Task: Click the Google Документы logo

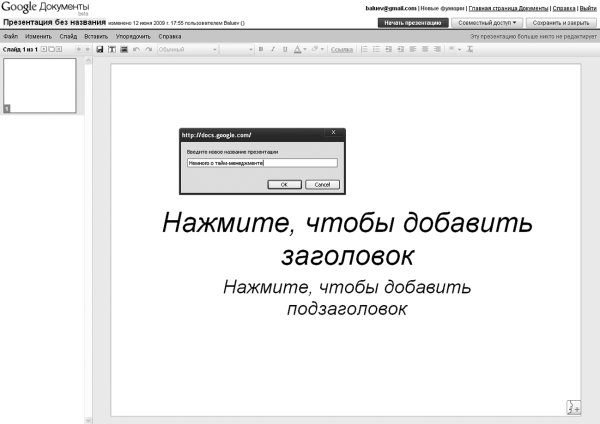Action: 45,8
